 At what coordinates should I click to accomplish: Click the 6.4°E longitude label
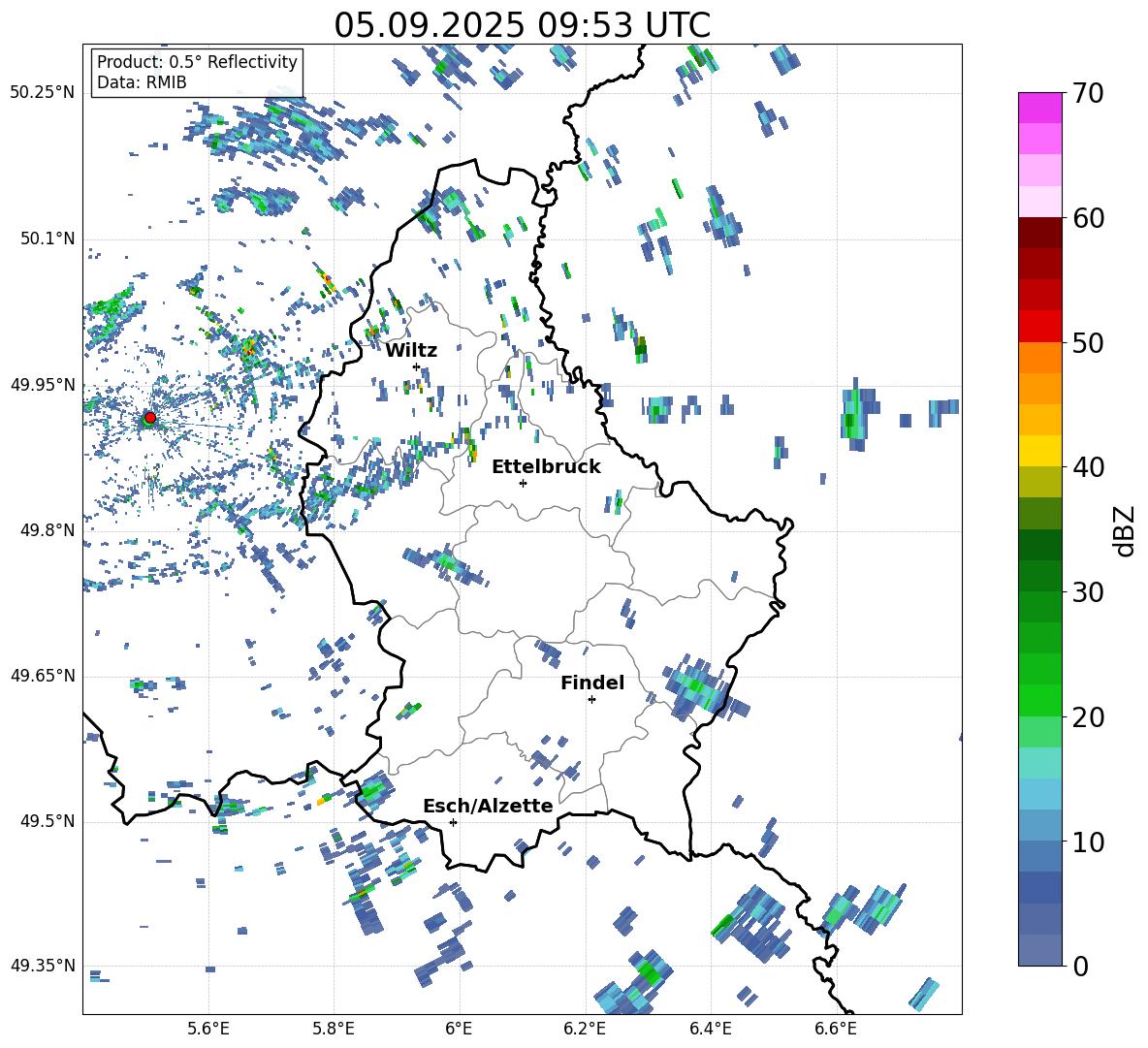tap(710, 1029)
